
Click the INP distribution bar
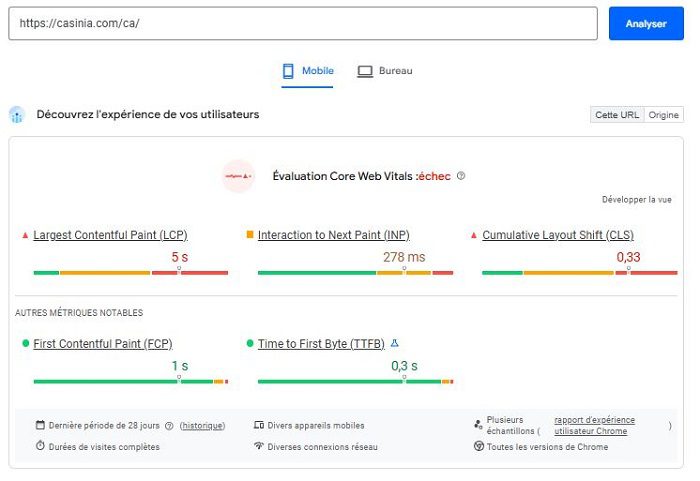click(x=355, y=272)
